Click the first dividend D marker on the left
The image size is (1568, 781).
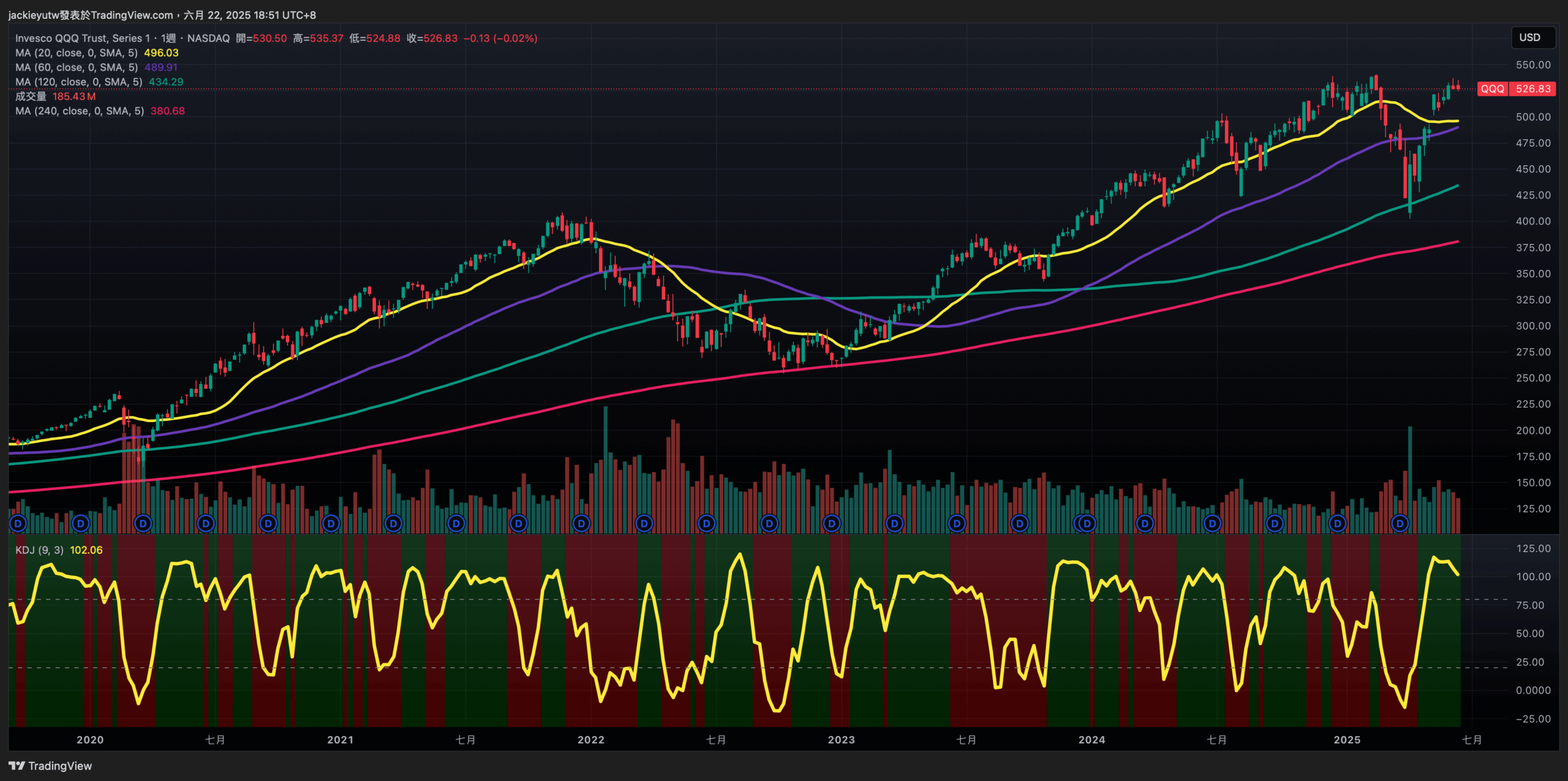[18, 524]
